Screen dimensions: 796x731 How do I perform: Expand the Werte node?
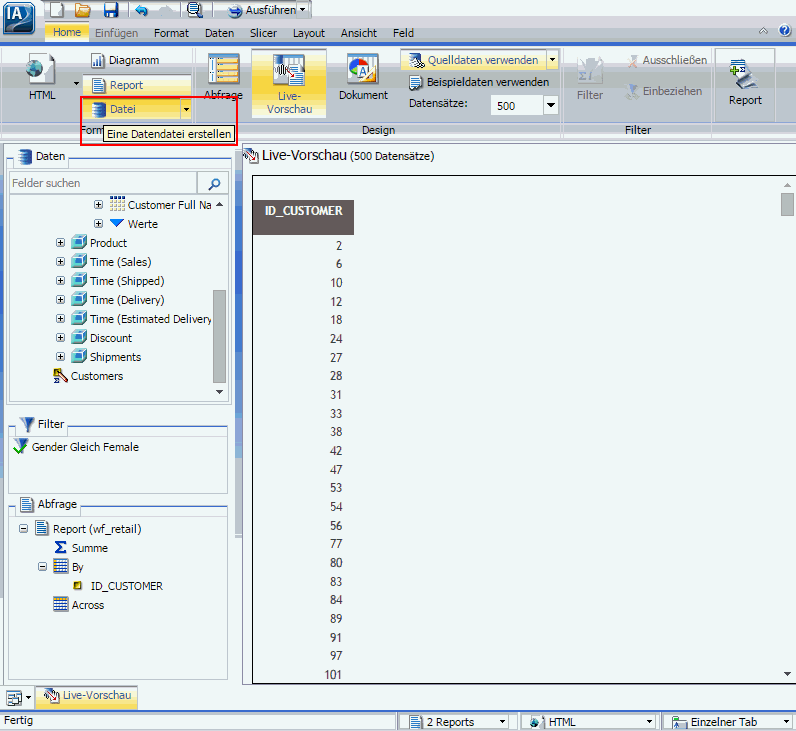tap(98, 223)
